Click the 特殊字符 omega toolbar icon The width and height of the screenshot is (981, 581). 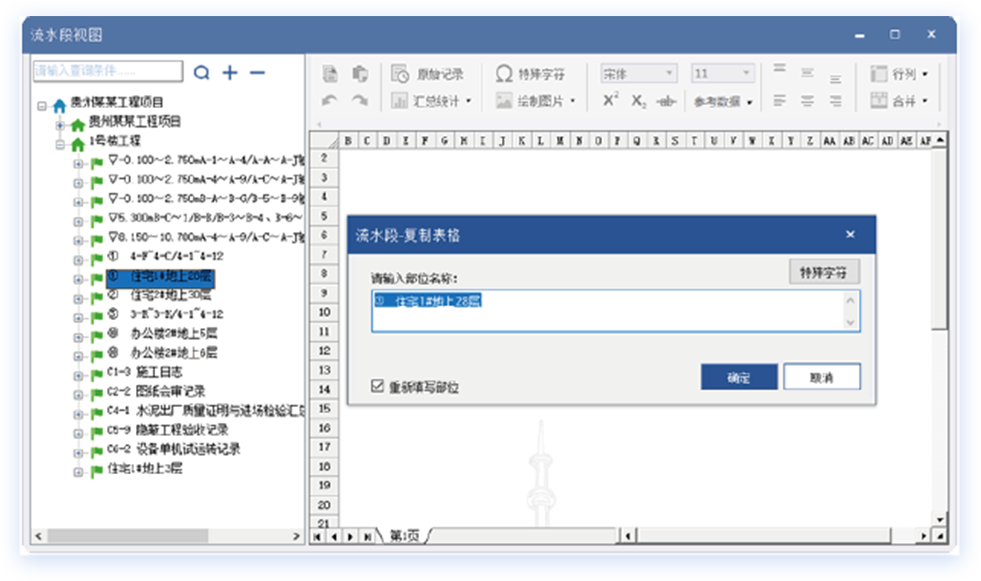click(x=530, y=74)
